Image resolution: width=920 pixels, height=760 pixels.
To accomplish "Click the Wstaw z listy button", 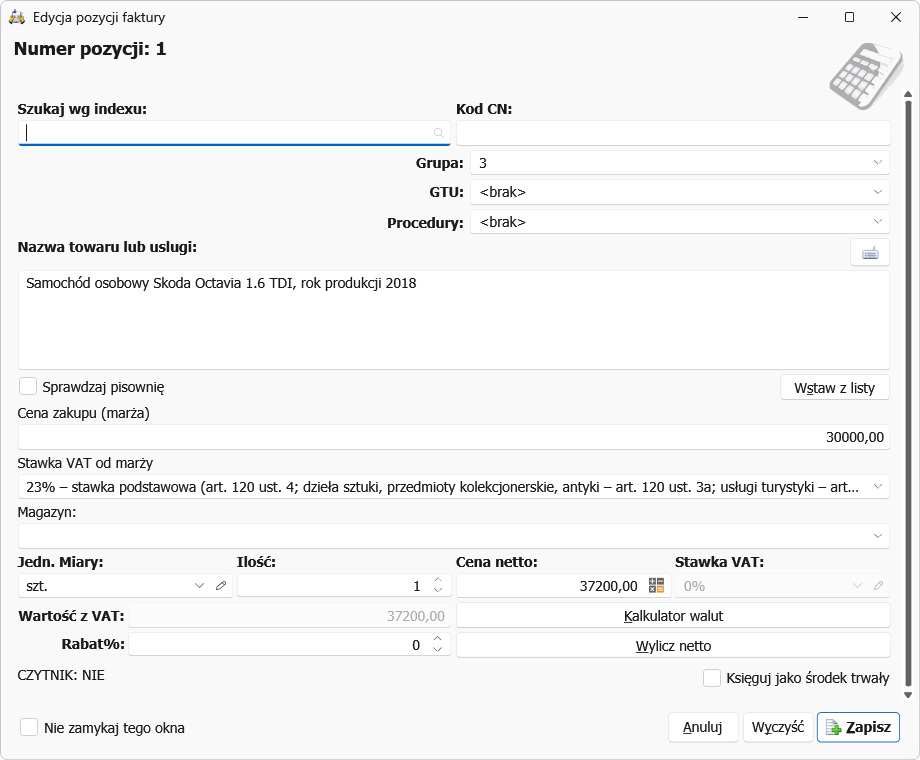I will 834,388.
